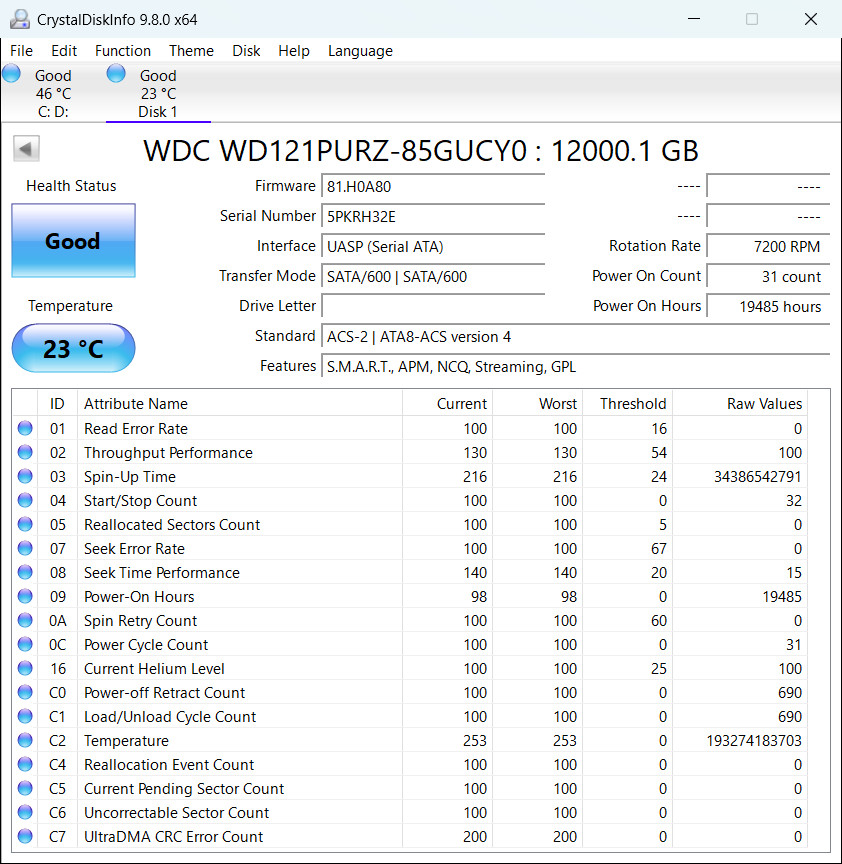The height and width of the screenshot is (864, 842).
Task: Click the blue status orb for Disk 1
Action: click(x=116, y=73)
